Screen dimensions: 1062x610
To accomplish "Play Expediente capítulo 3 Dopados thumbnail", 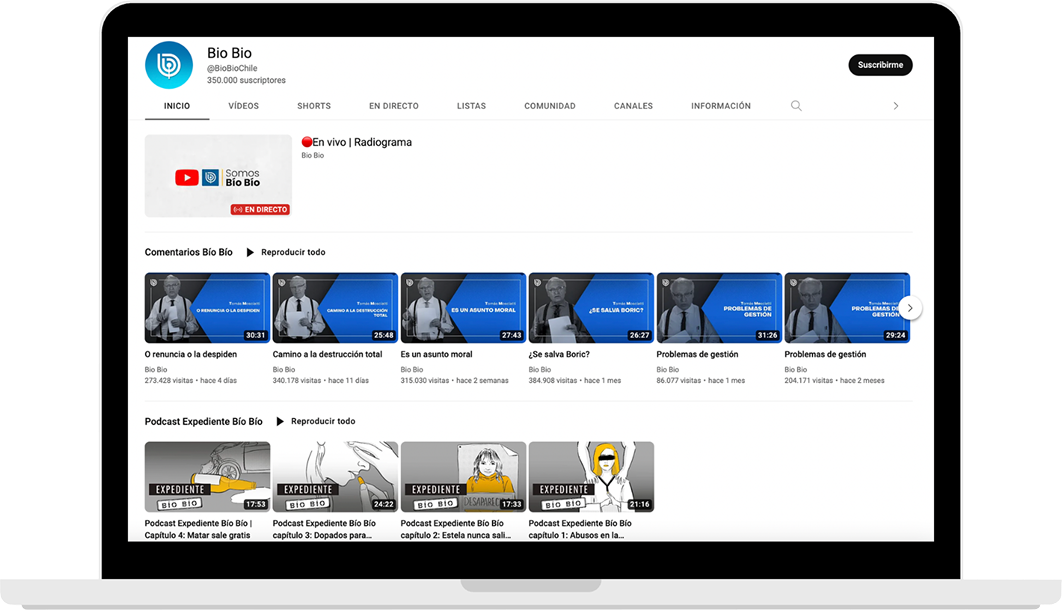I will pos(335,477).
